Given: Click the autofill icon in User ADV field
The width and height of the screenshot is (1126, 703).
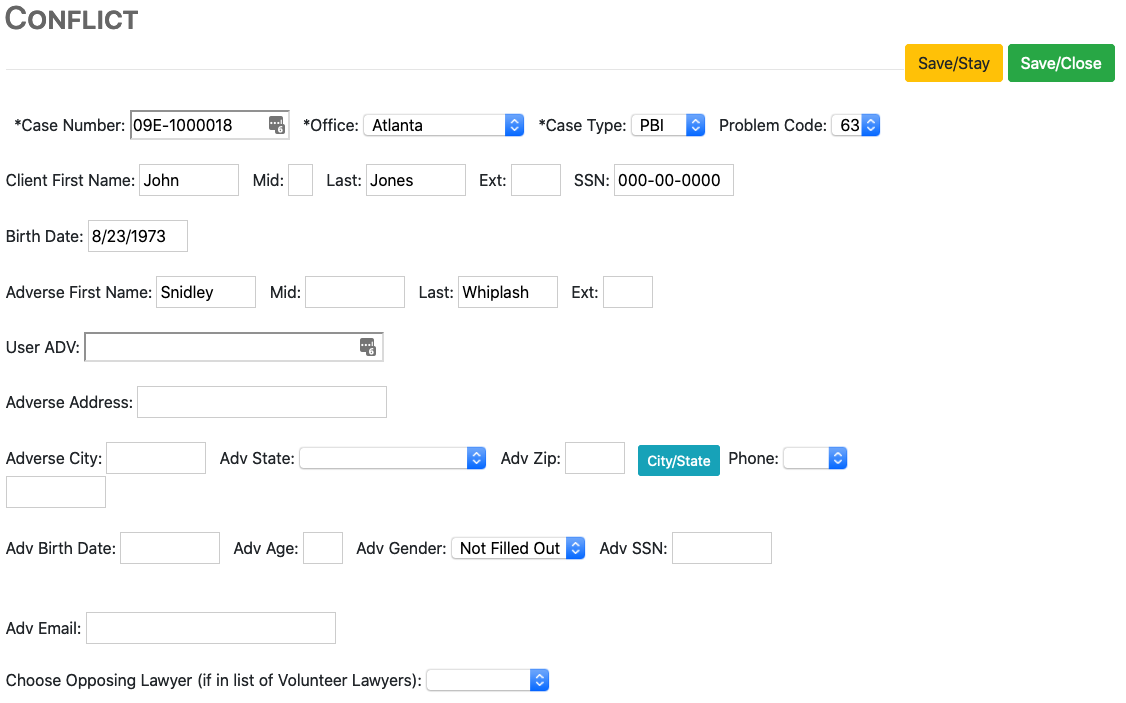Looking at the screenshot, I should 368,347.
